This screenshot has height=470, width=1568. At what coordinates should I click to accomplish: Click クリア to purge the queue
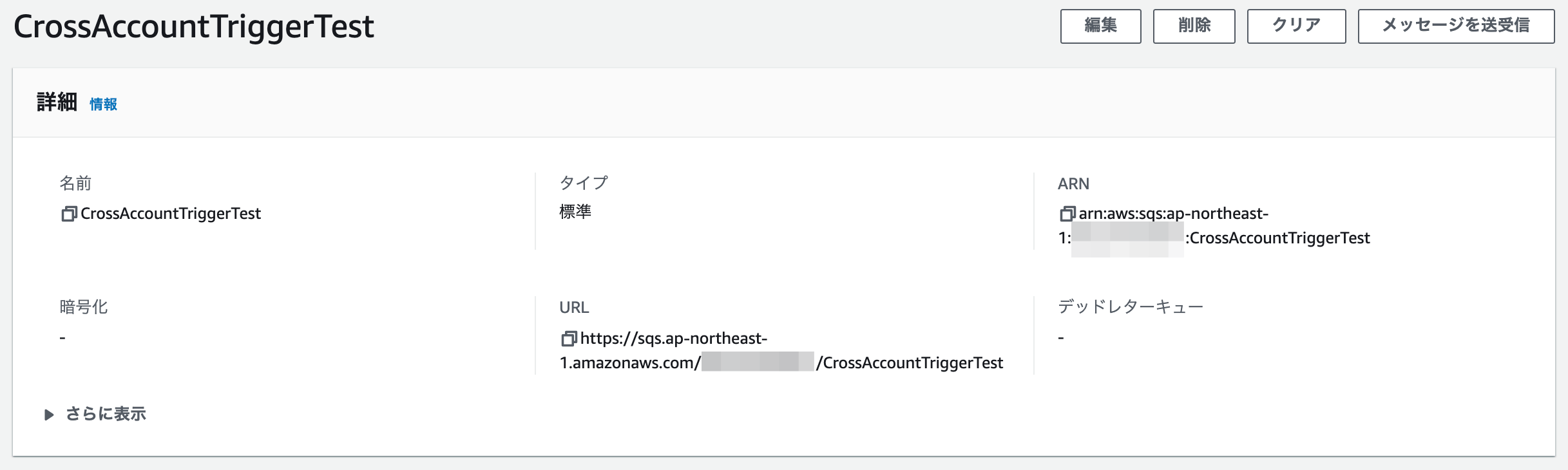(x=1295, y=26)
